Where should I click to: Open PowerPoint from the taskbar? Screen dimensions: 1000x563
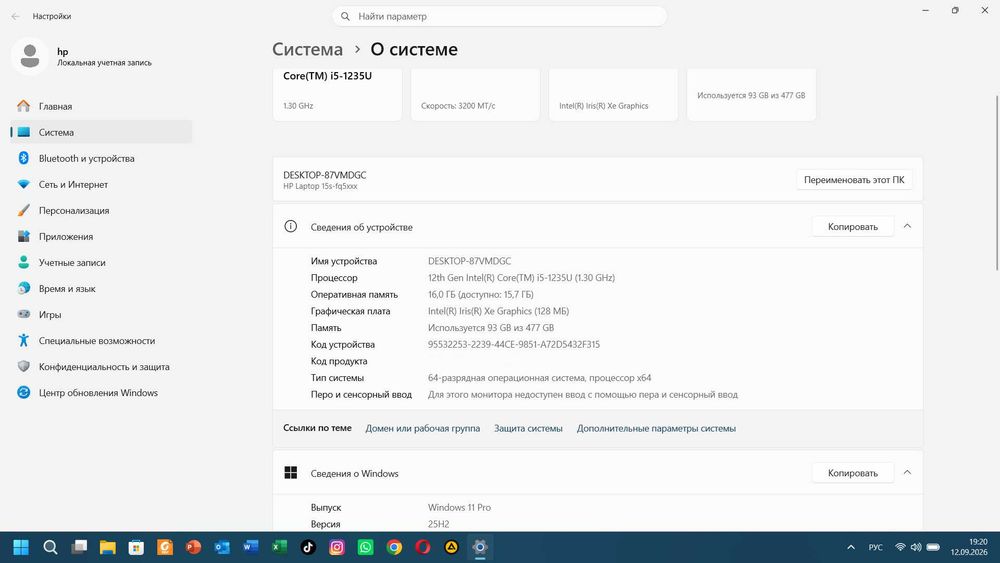(193, 547)
